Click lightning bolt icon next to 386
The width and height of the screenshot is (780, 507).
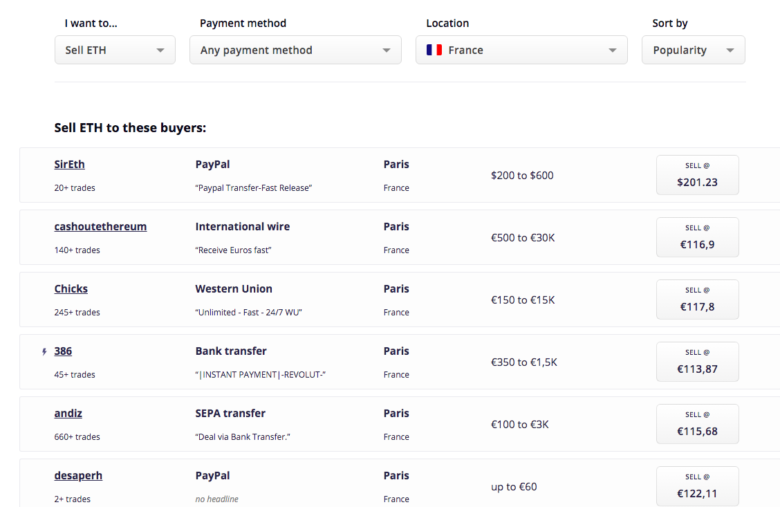pyautogui.click(x=44, y=352)
